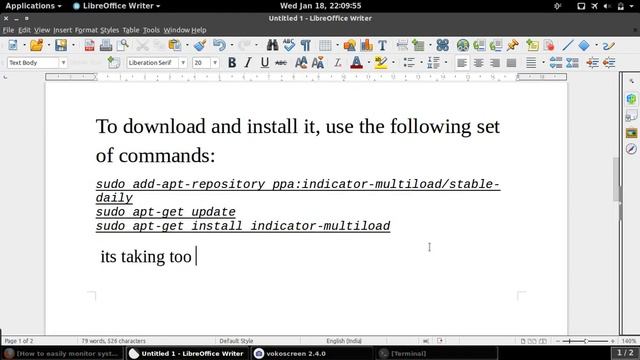
Task: Apply yellow highlighting color swatch
Action: (x=381, y=62)
